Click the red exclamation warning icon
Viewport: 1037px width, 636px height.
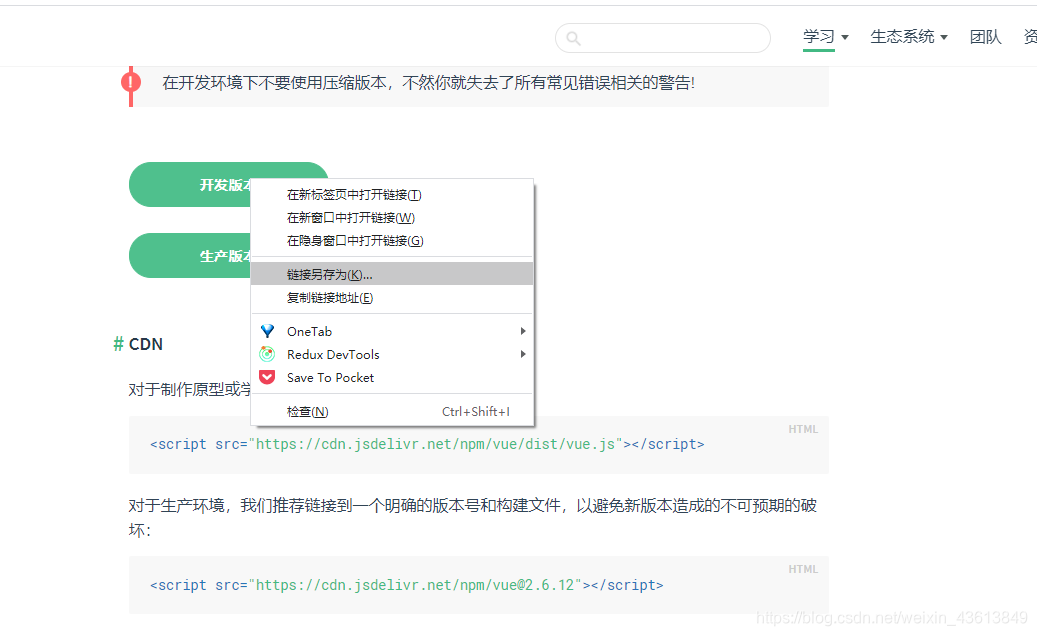click(x=131, y=83)
